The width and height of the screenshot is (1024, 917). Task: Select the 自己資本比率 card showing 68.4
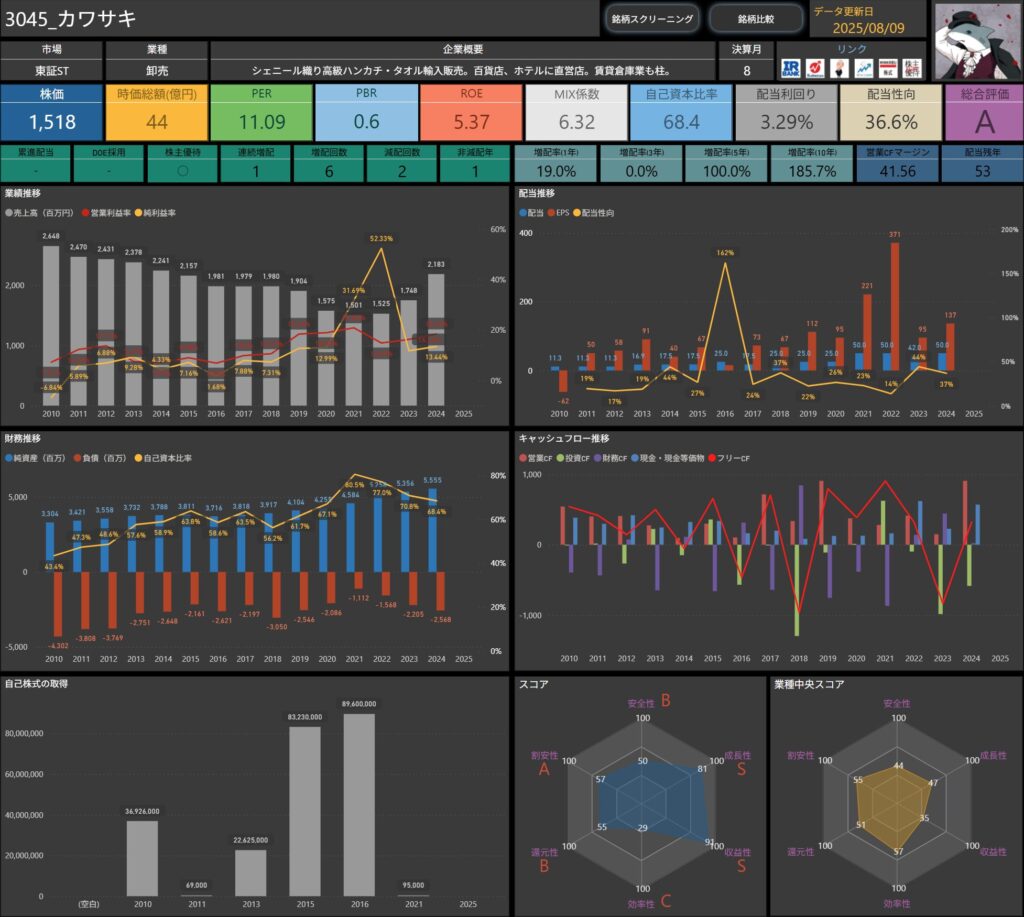click(x=681, y=112)
